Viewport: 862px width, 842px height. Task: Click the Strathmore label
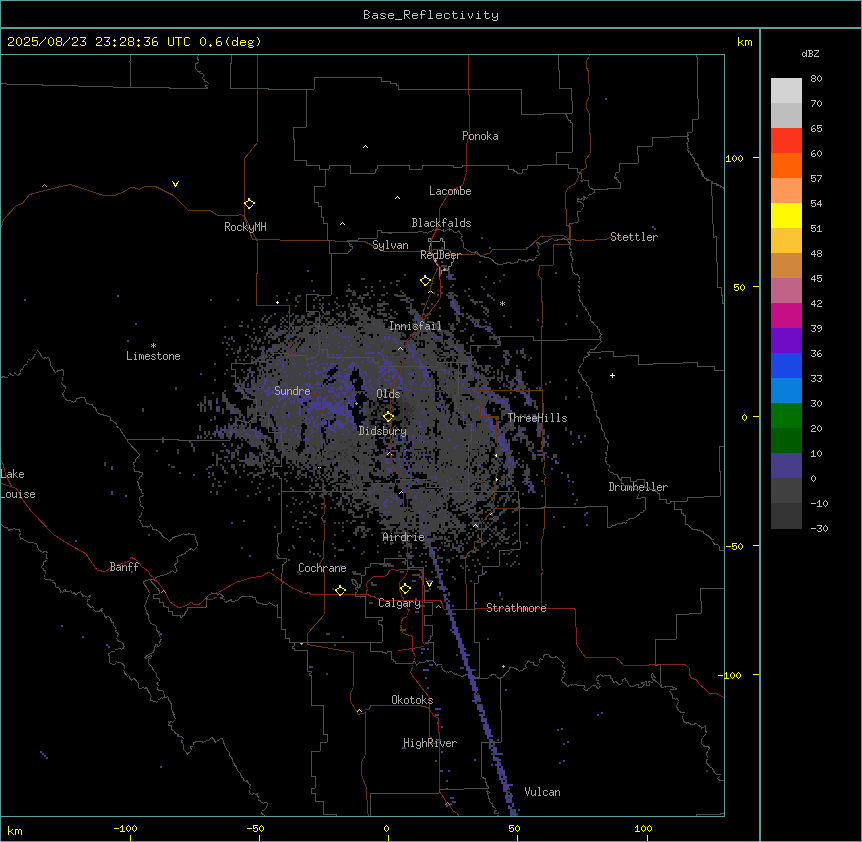coord(516,608)
